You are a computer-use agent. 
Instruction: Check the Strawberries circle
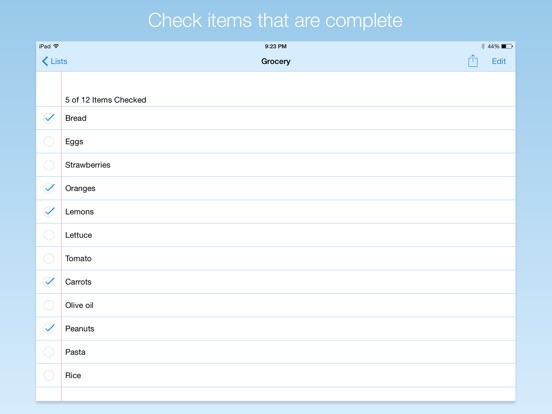tap(49, 165)
